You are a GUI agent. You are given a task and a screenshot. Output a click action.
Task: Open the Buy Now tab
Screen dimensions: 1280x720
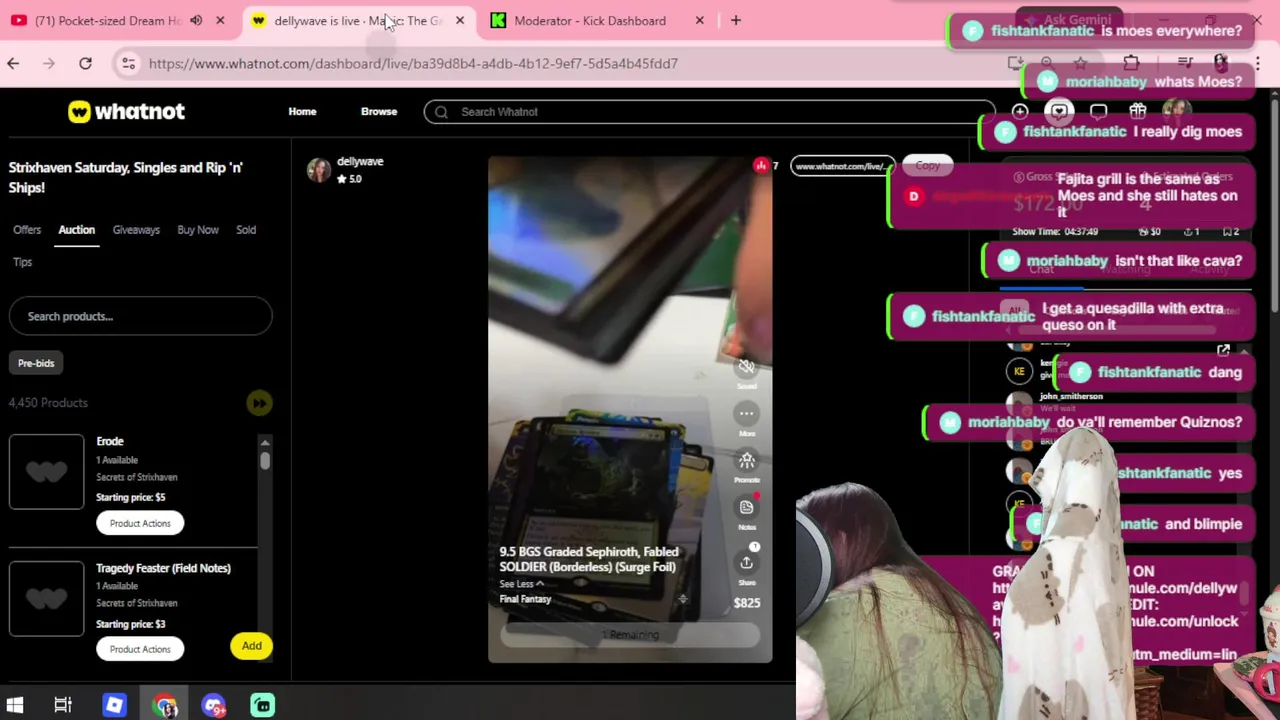[198, 230]
